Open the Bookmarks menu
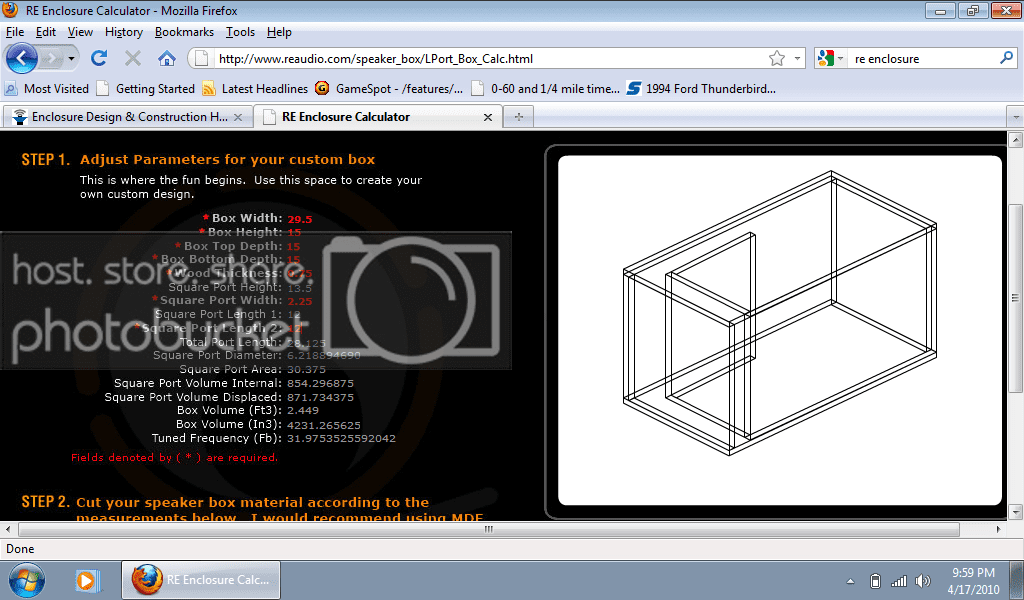 [x=184, y=32]
